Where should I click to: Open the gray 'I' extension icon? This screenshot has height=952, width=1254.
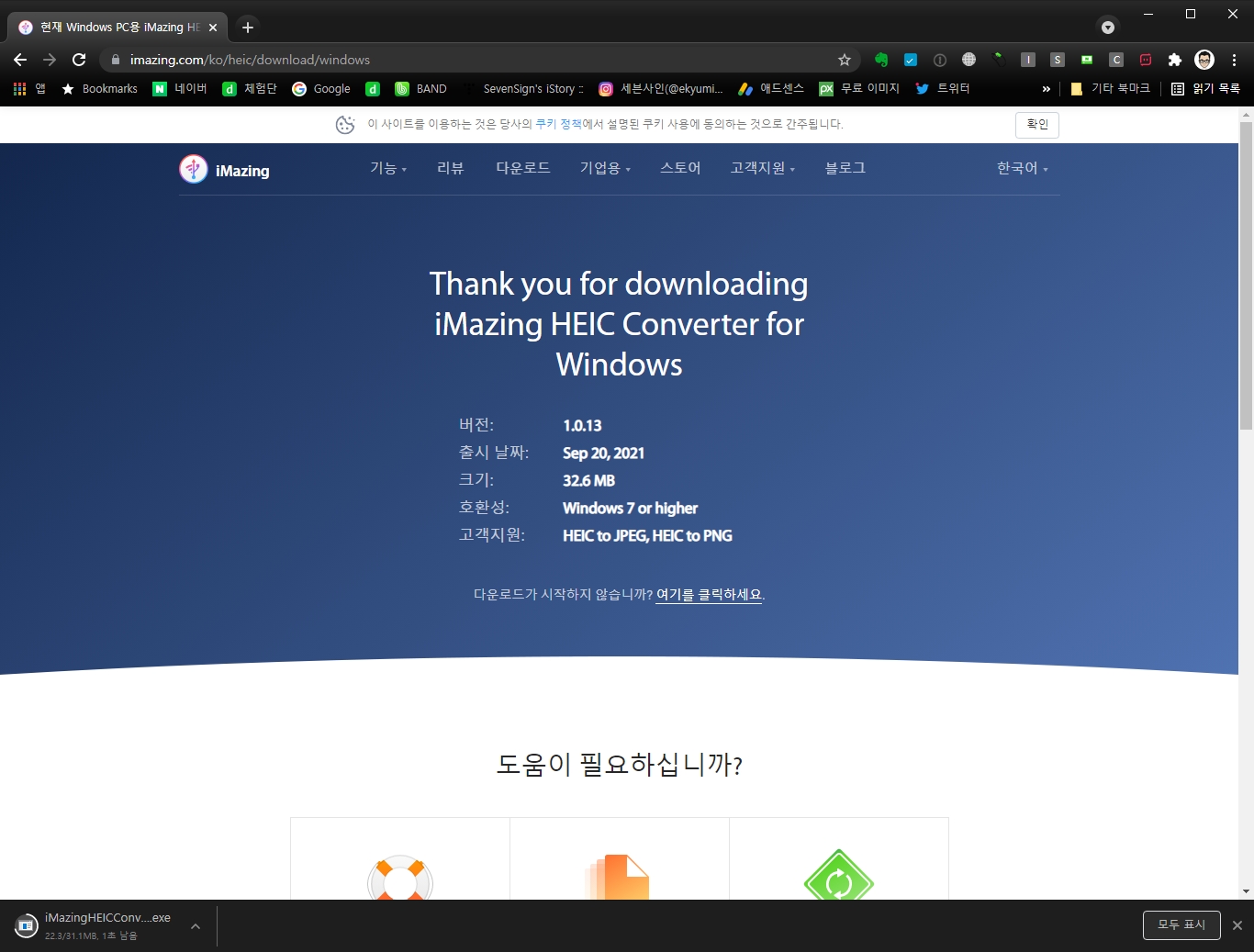click(x=1028, y=60)
